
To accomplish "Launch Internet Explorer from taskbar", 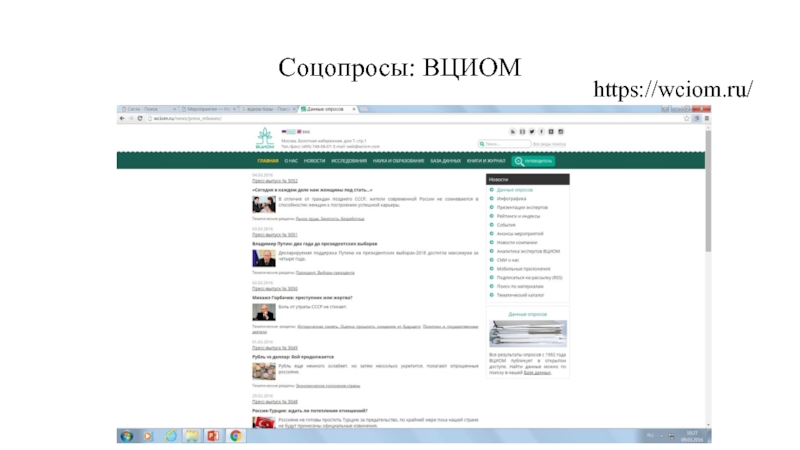I will point(170,436).
